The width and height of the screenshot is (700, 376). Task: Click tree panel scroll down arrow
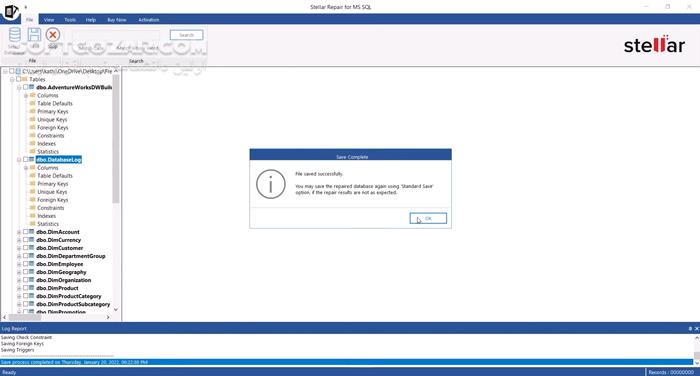click(116, 309)
